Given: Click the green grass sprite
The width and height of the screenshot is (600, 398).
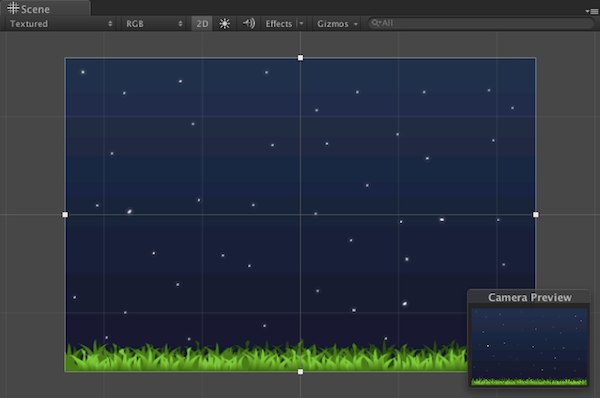Looking at the screenshot, I should pos(266,356).
